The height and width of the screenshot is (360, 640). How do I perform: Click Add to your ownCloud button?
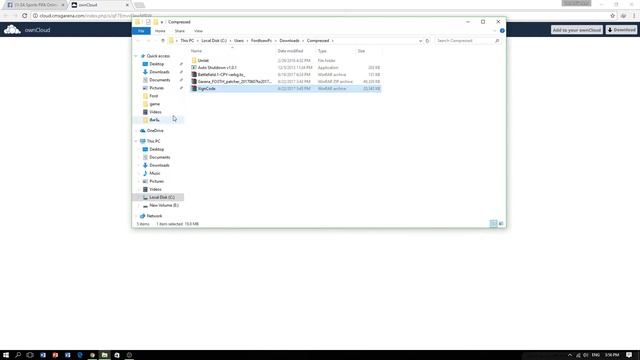[577, 30]
